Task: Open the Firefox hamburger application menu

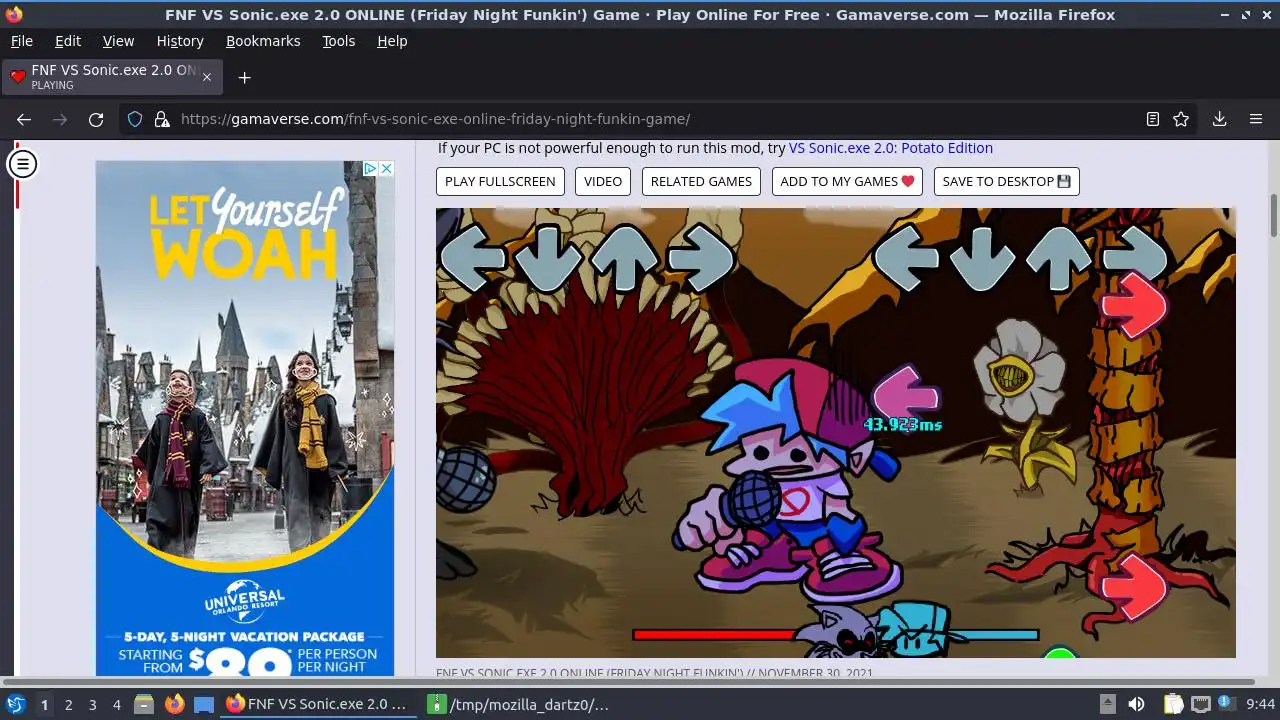Action: pyautogui.click(x=1256, y=119)
